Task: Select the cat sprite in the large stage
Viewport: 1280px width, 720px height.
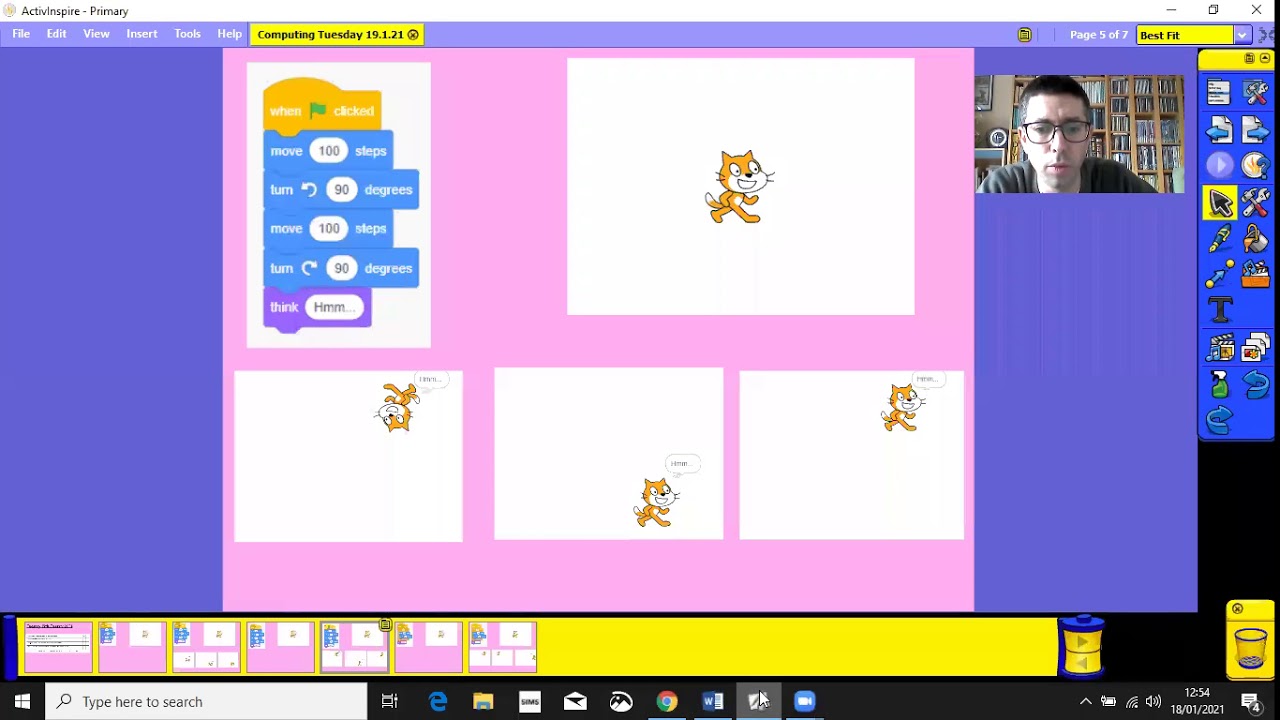Action: click(740, 186)
